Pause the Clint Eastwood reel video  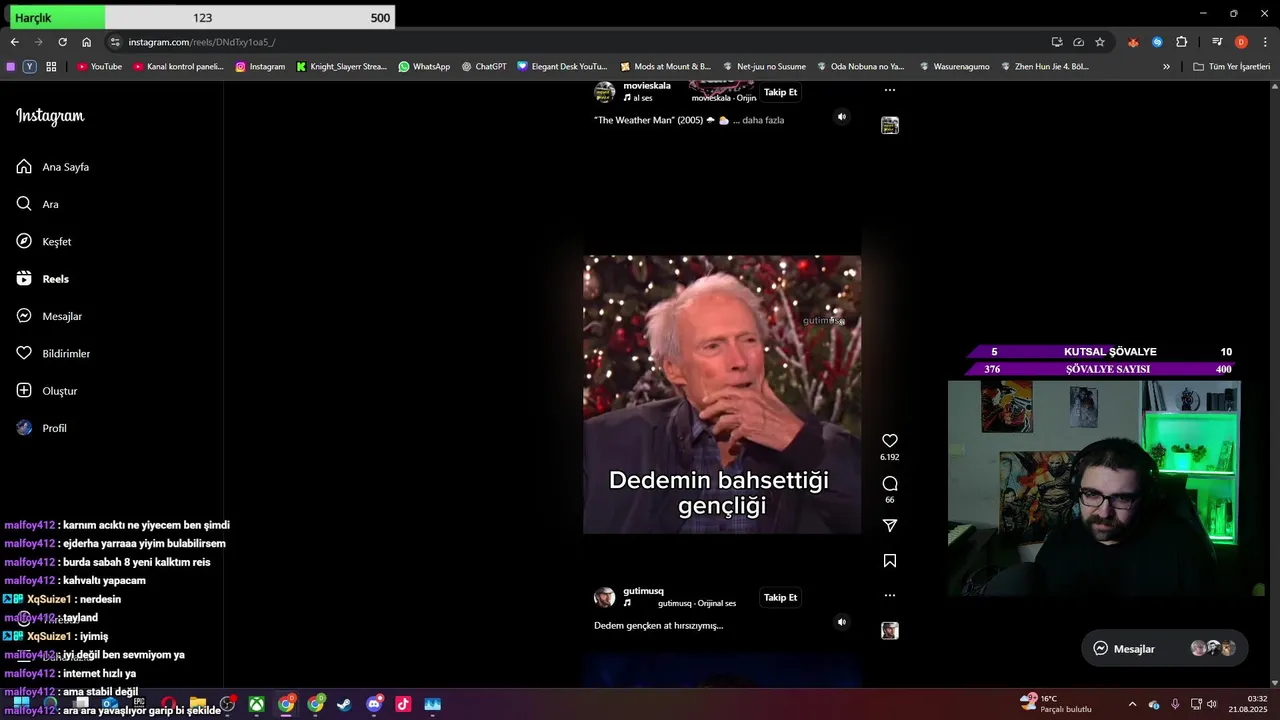point(722,394)
